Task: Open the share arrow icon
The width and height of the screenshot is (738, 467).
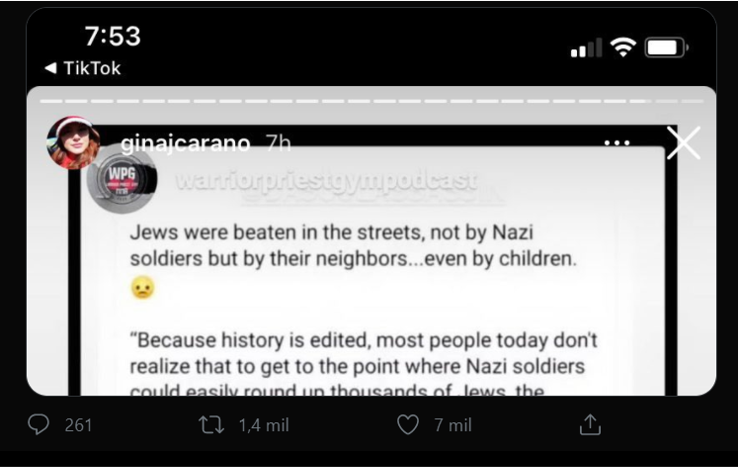Action: (590, 425)
